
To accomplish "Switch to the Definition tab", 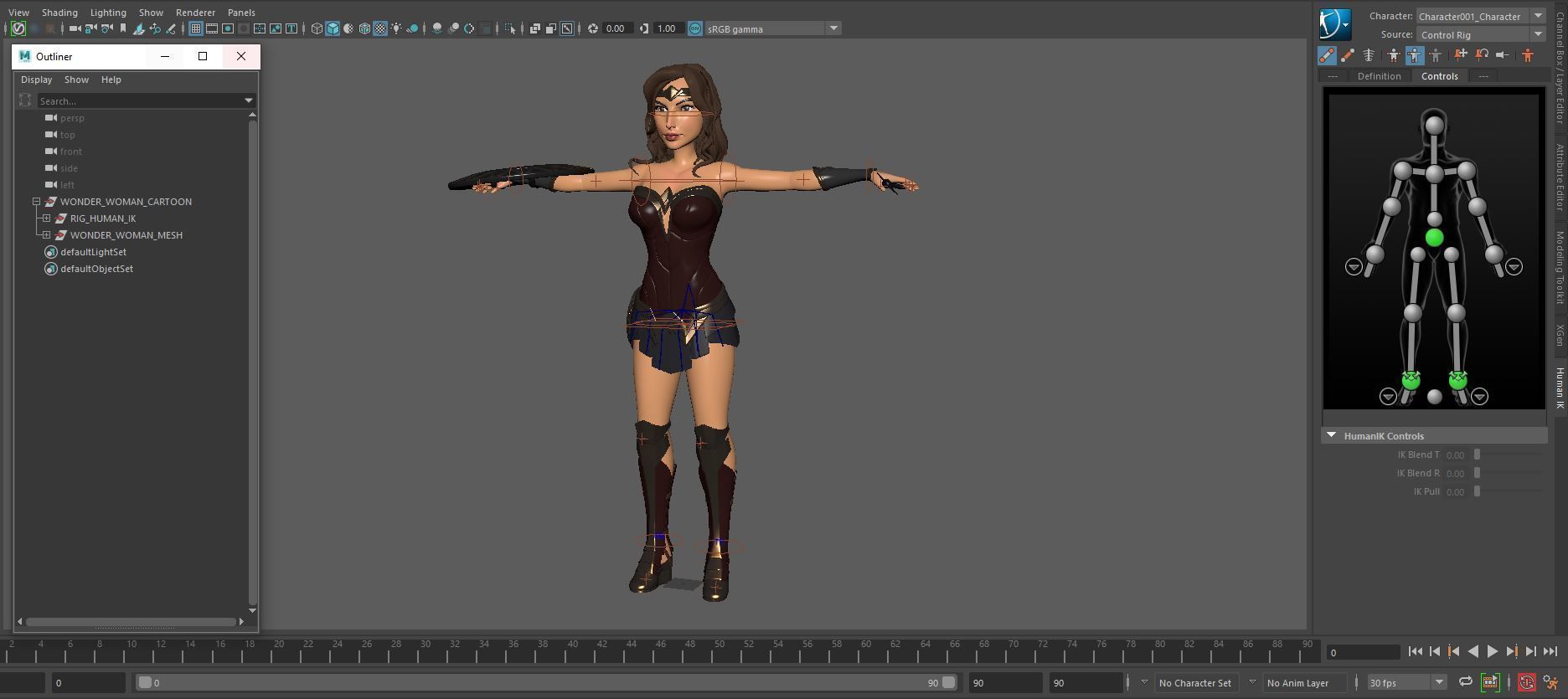I will coord(1379,76).
